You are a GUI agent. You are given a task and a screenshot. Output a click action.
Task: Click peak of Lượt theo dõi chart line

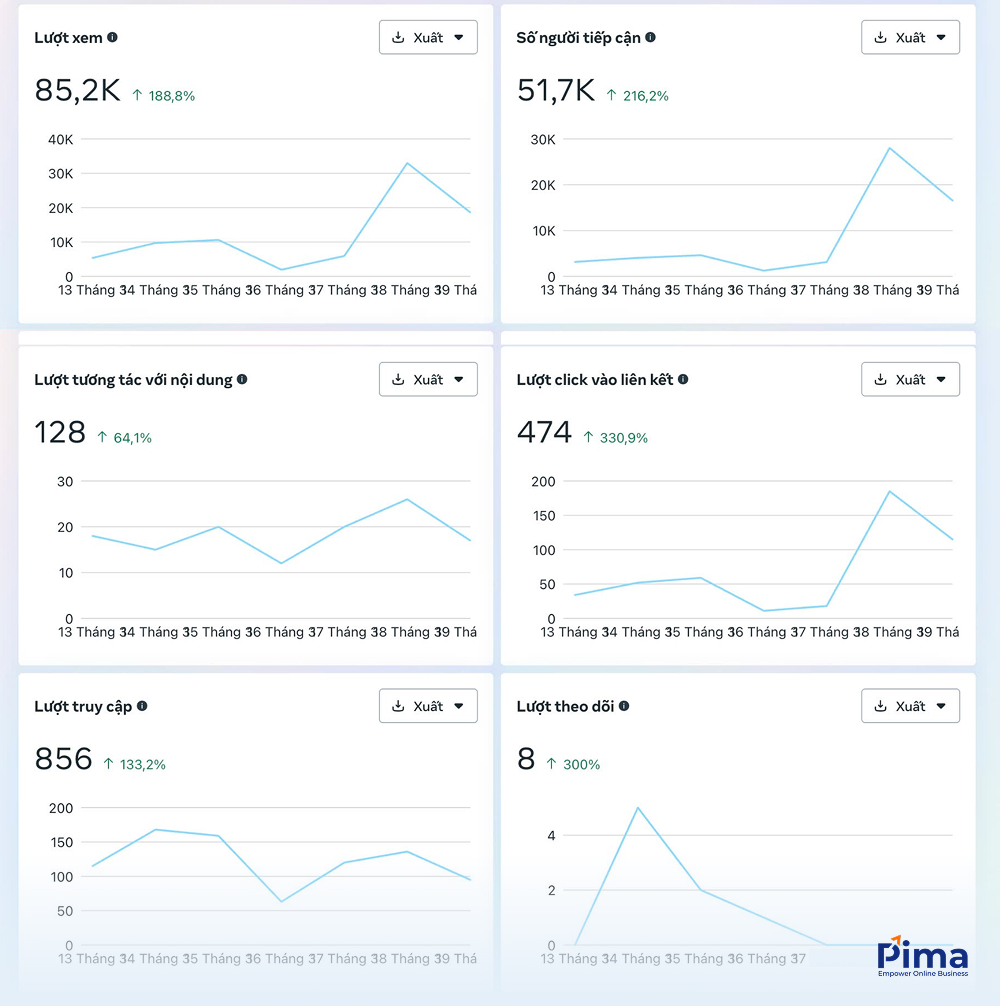point(638,808)
